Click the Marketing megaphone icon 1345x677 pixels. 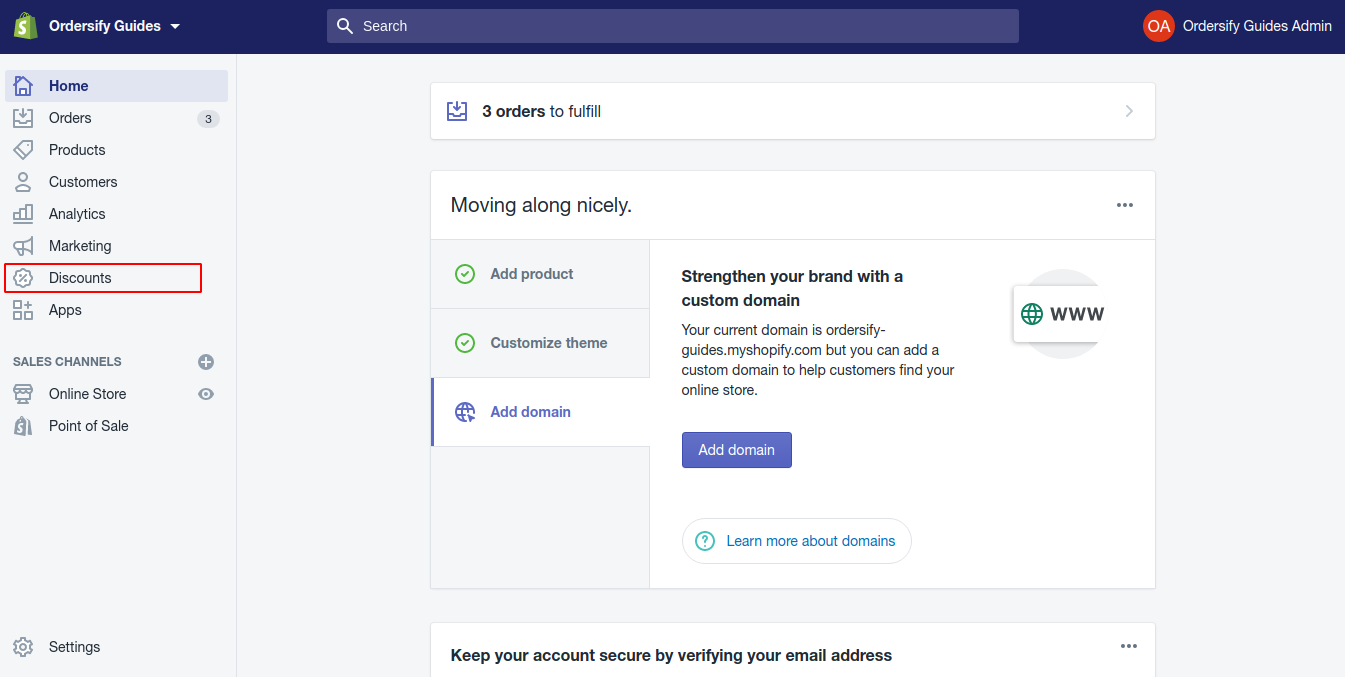[23, 246]
